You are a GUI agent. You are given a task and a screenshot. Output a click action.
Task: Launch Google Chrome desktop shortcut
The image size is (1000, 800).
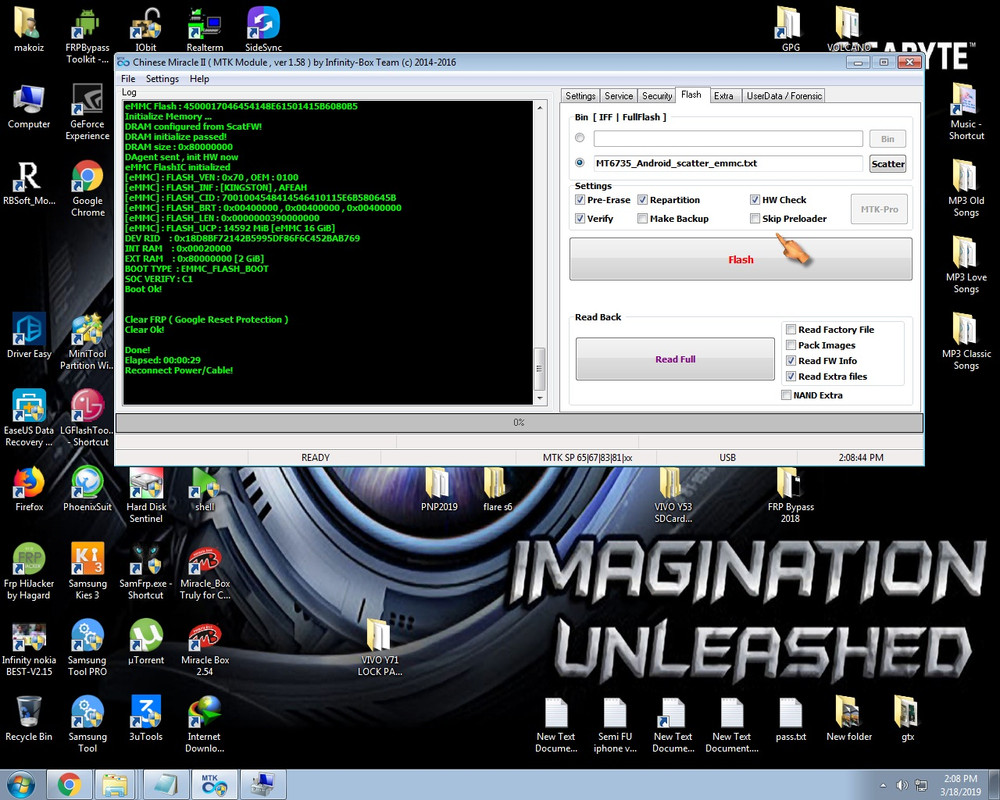tap(87, 189)
